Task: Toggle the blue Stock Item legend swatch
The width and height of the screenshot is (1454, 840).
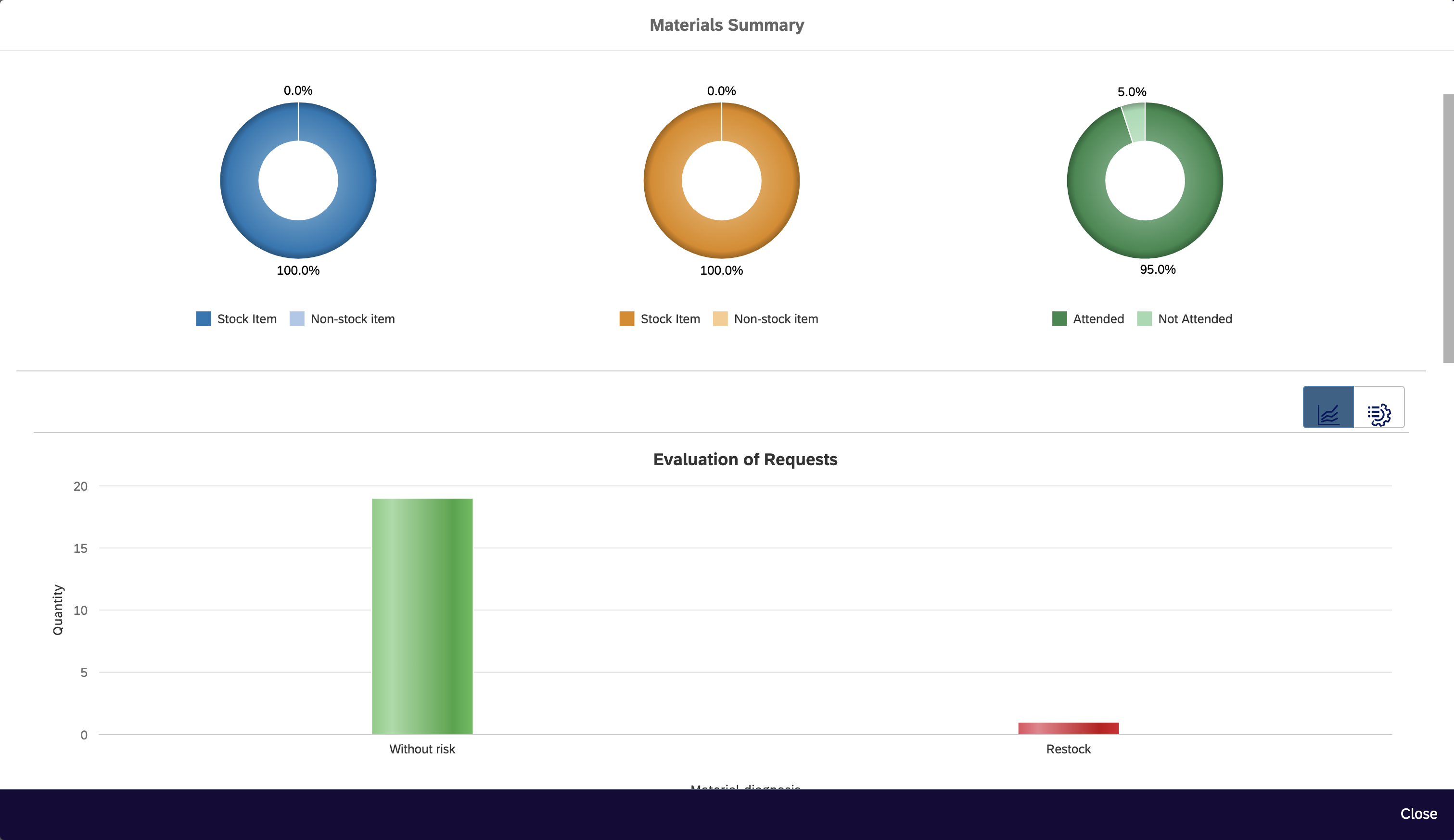Action: [203, 319]
